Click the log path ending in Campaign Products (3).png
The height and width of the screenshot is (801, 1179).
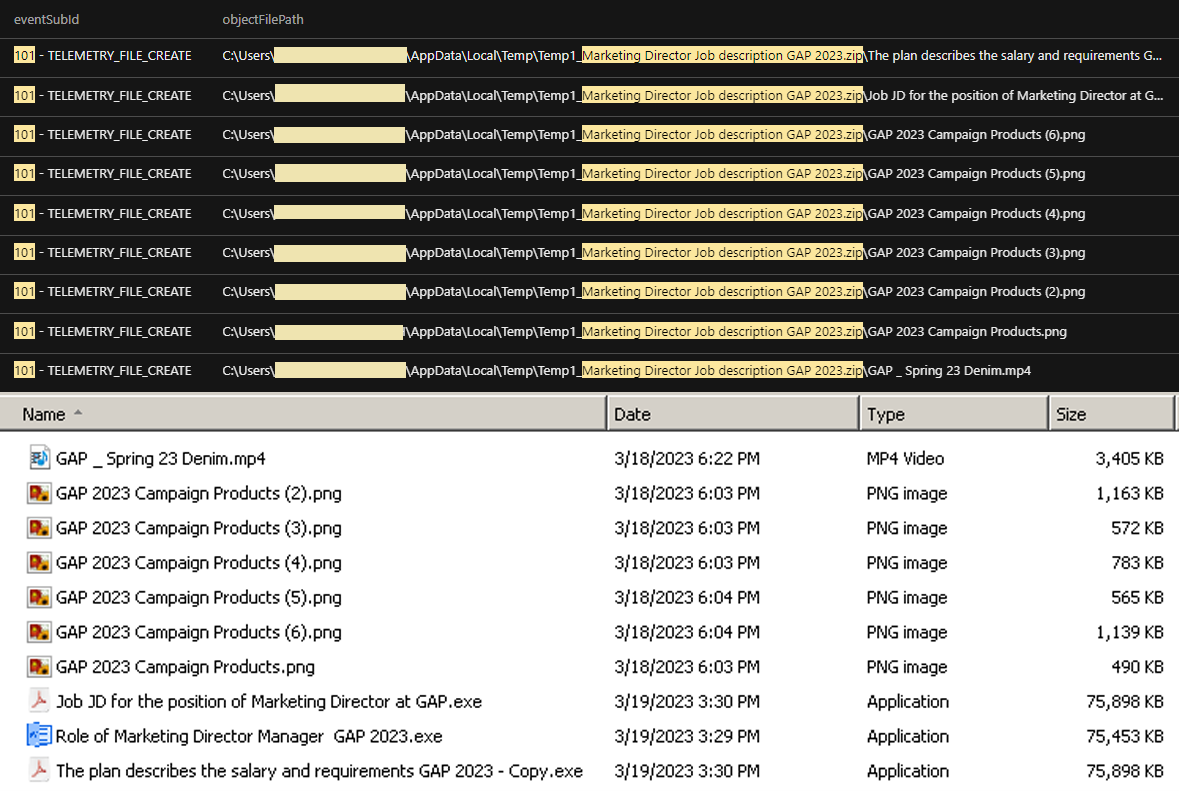pyautogui.click(x=653, y=253)
